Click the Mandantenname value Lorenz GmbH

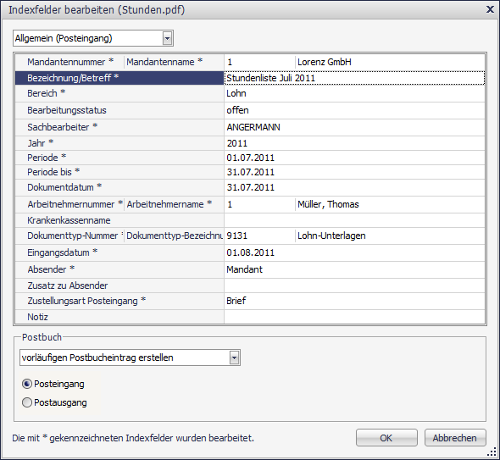[x=390, y=62]
